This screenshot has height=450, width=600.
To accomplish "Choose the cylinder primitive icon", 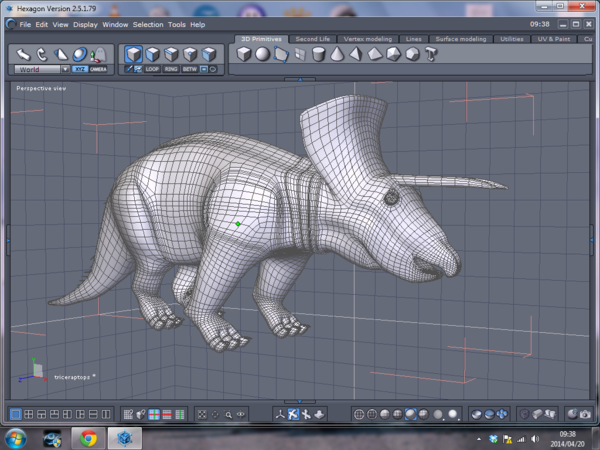I will pos(319,54).
